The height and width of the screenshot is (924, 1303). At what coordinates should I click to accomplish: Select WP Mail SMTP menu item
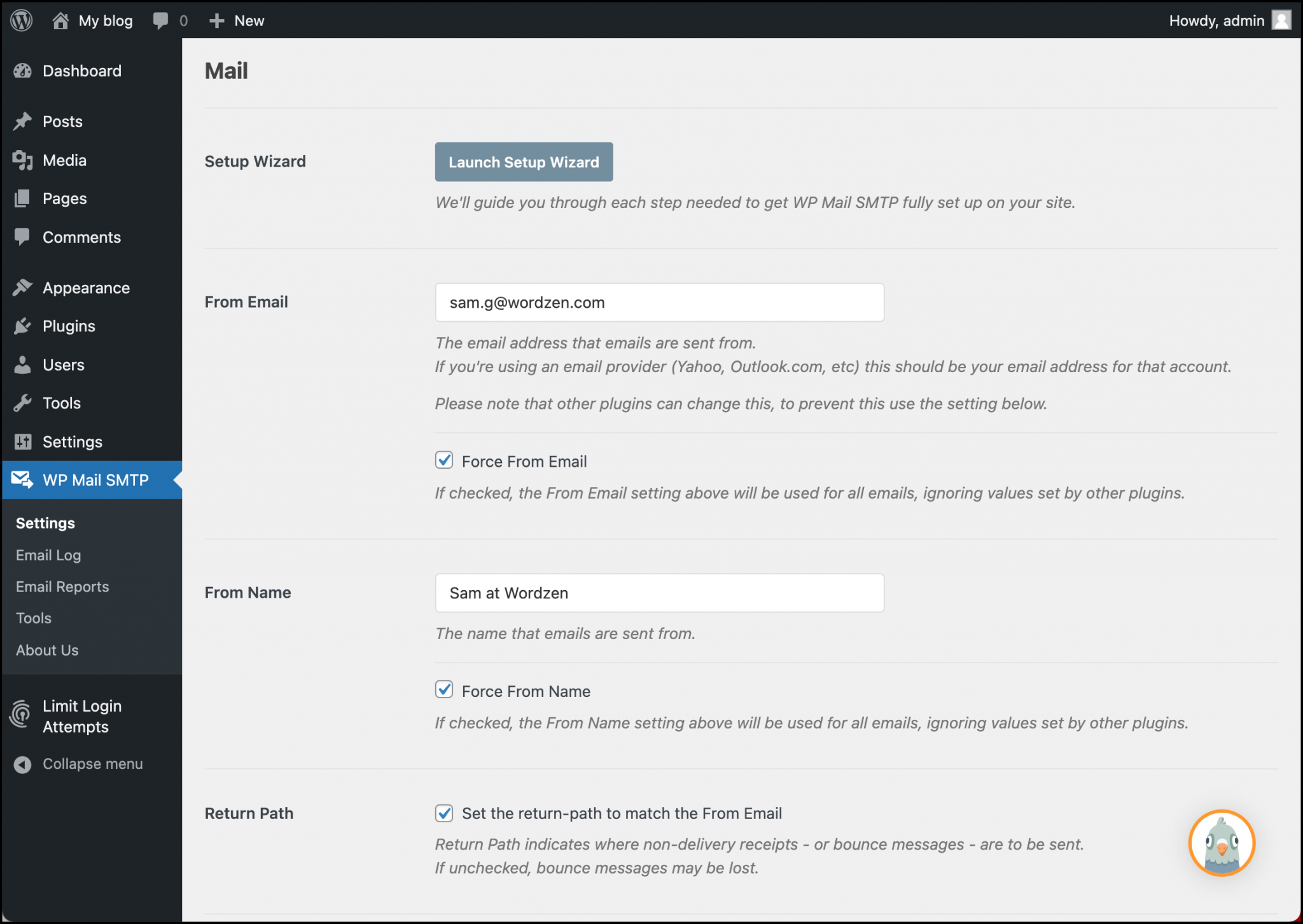(92, 480)
